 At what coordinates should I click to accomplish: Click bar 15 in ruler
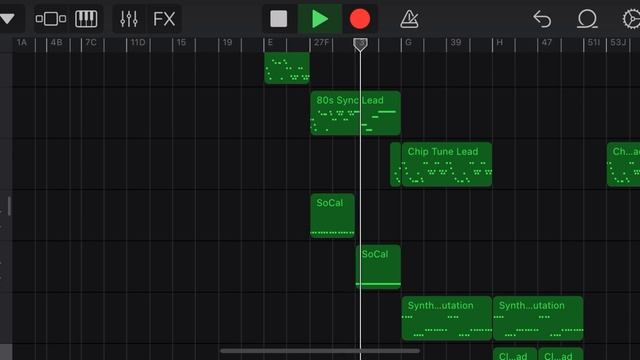(x=181, y=42)
